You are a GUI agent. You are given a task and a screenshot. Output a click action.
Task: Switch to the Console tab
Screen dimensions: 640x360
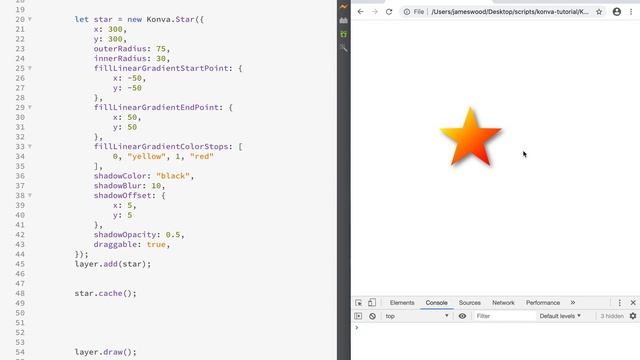pyautogui.click(x=437, y=303)
